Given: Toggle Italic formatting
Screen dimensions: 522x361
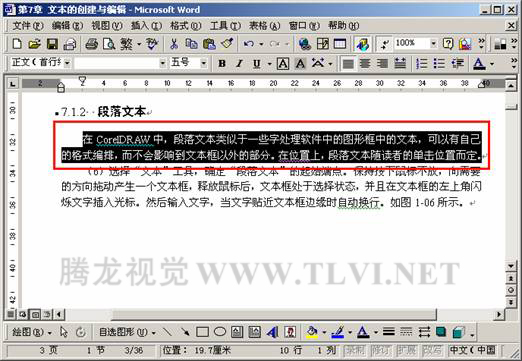Looking at the screenshot, I should [x=239, y=63].
